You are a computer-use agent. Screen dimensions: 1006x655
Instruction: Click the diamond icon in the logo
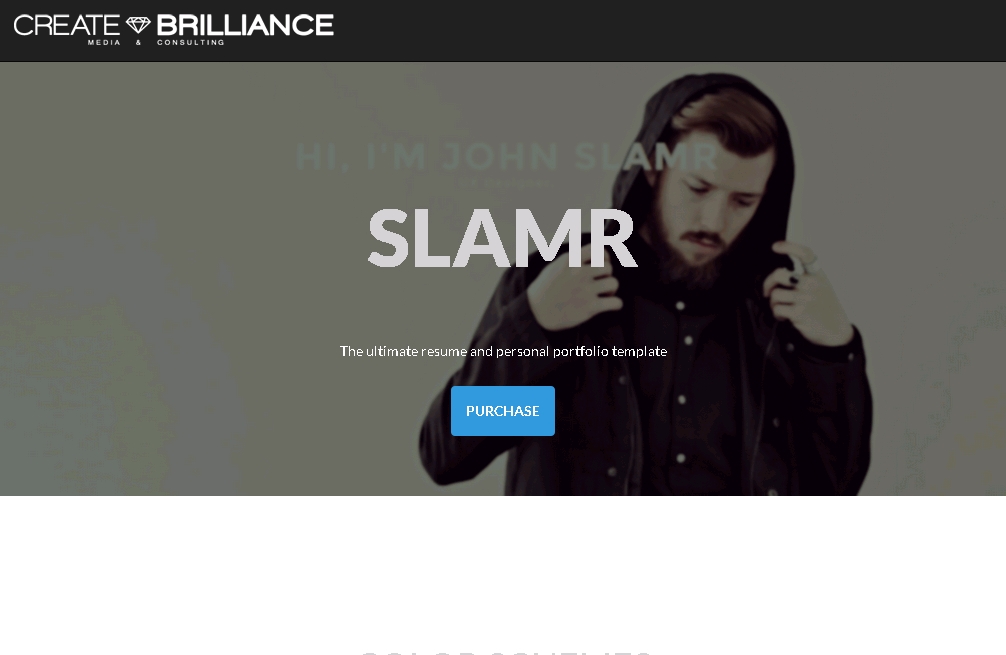click(138, 25)
